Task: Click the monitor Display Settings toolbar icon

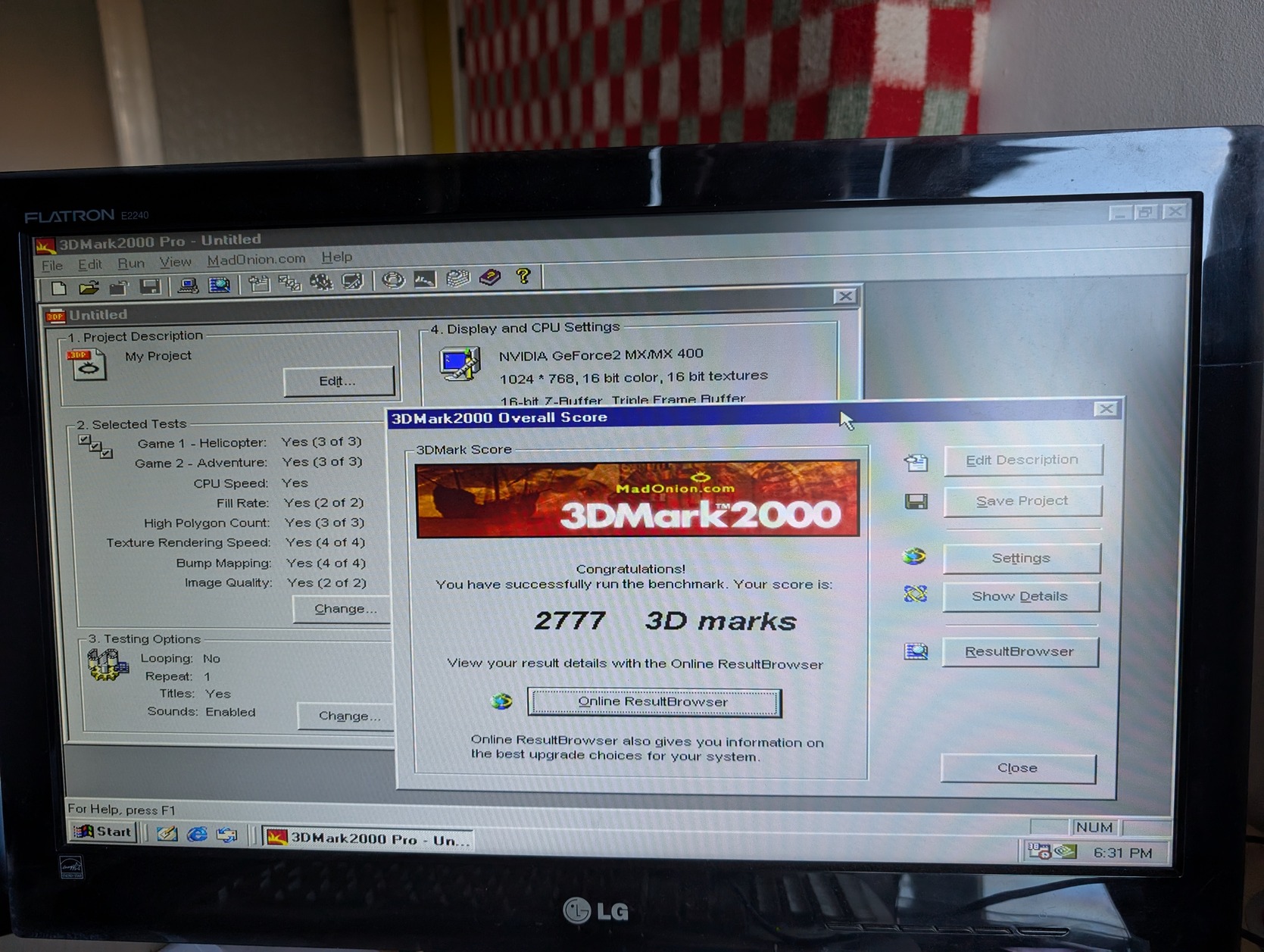Action: pyautogui.click(x=352, y=281)
